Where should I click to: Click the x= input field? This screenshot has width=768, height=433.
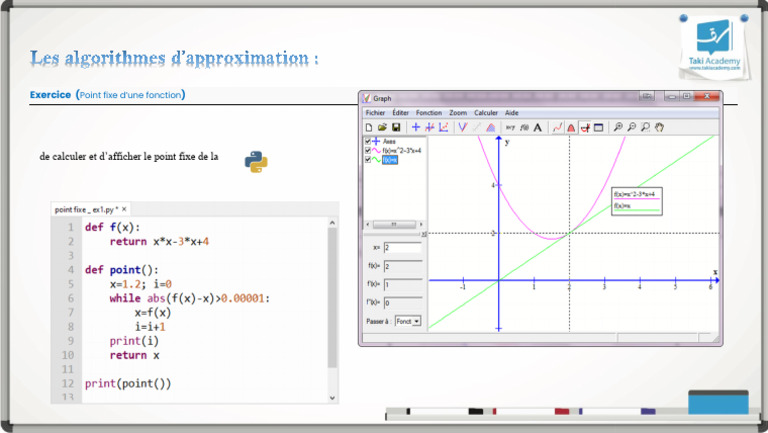click(x=403, y=247)
